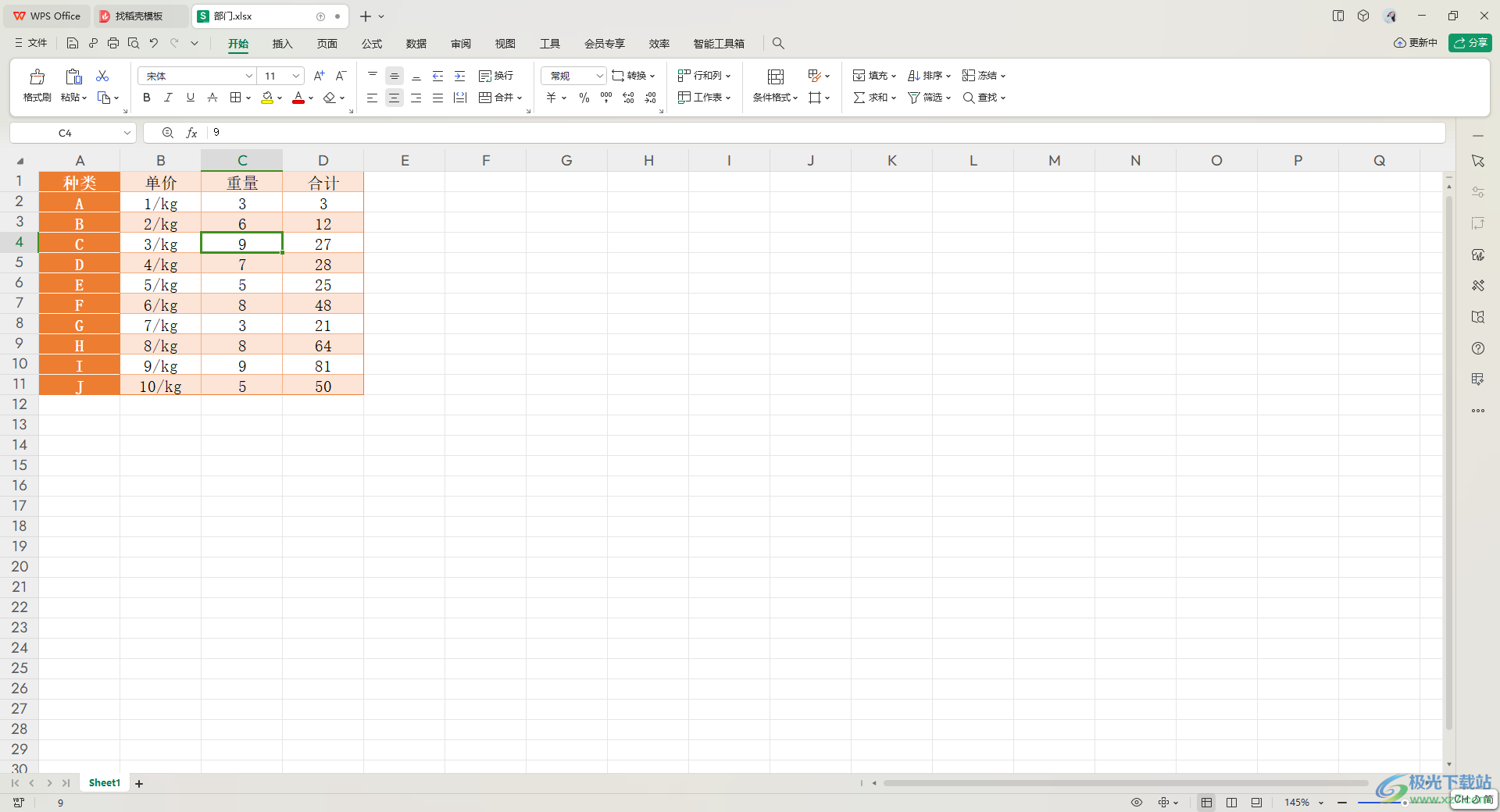Click the Undo arrow icon
This screenshot has height=812, width=1500.
tap(154, 43)
